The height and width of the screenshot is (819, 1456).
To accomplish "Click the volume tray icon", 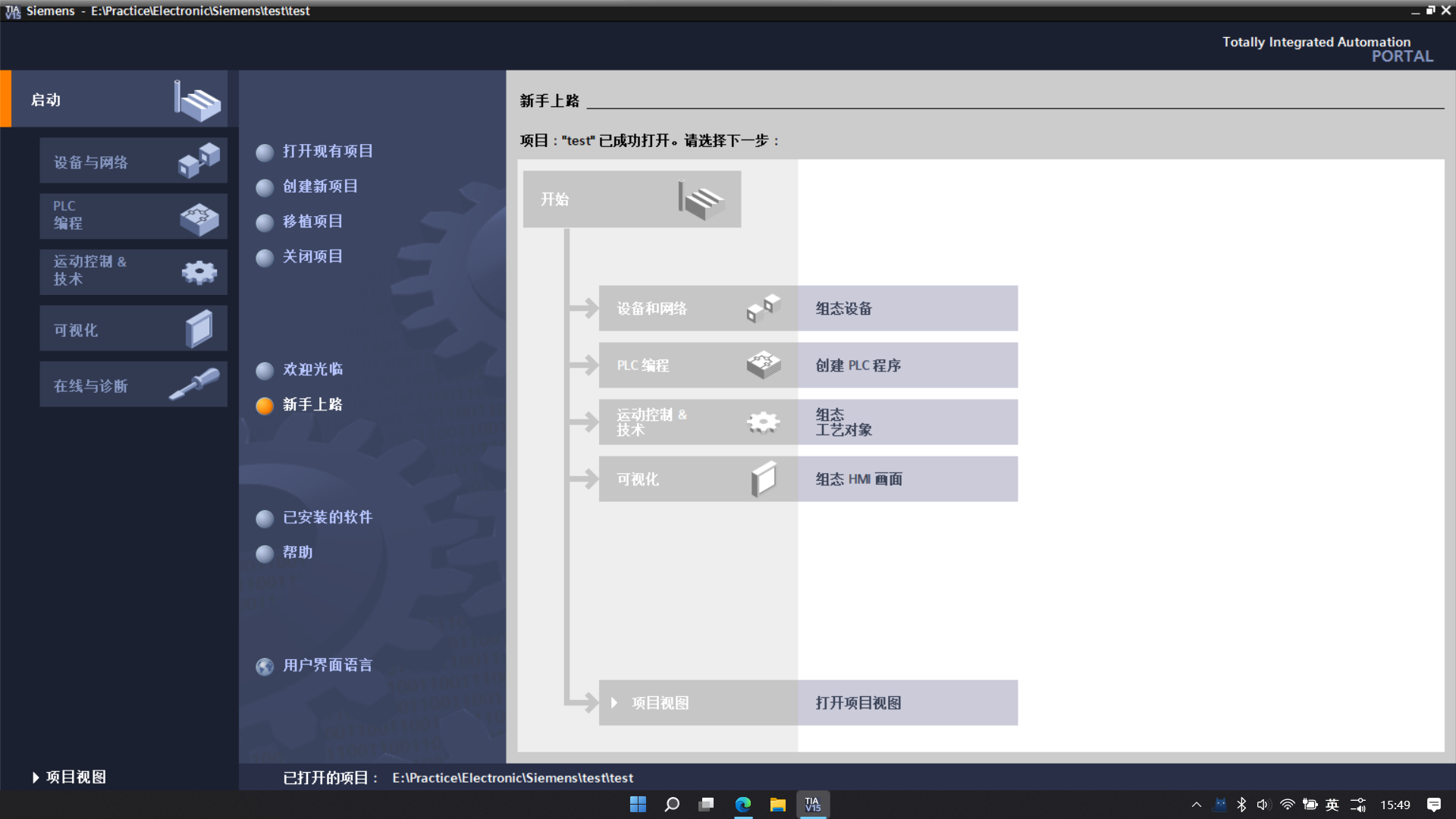I will (1263, 805).
